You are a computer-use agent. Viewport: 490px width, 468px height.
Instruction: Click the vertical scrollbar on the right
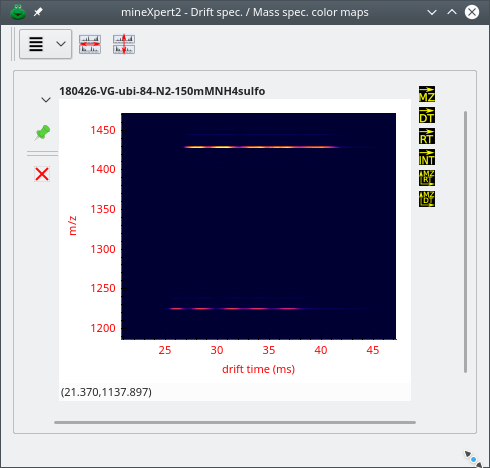[465, 242]
